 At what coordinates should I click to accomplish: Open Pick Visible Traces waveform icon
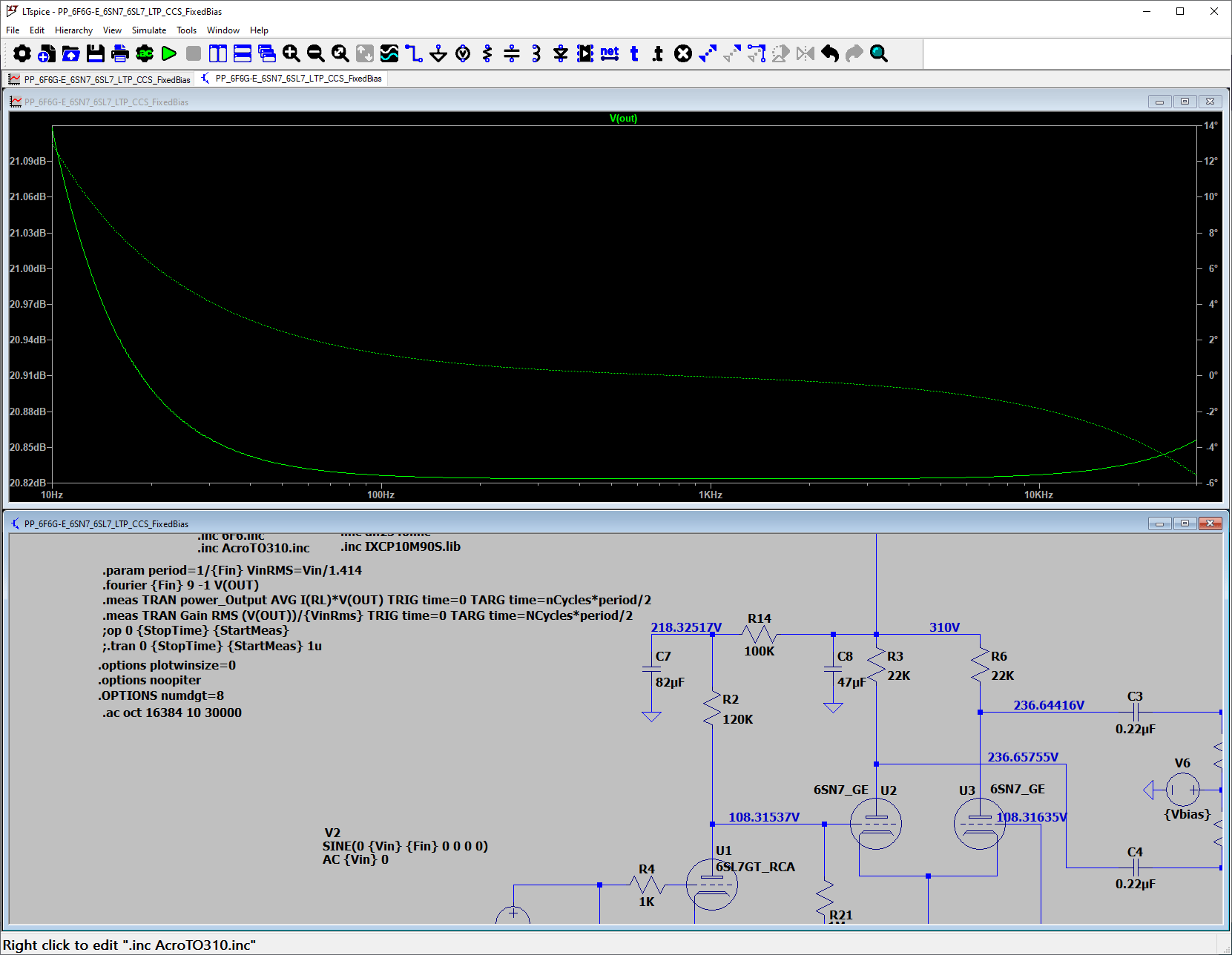[389, 53]
